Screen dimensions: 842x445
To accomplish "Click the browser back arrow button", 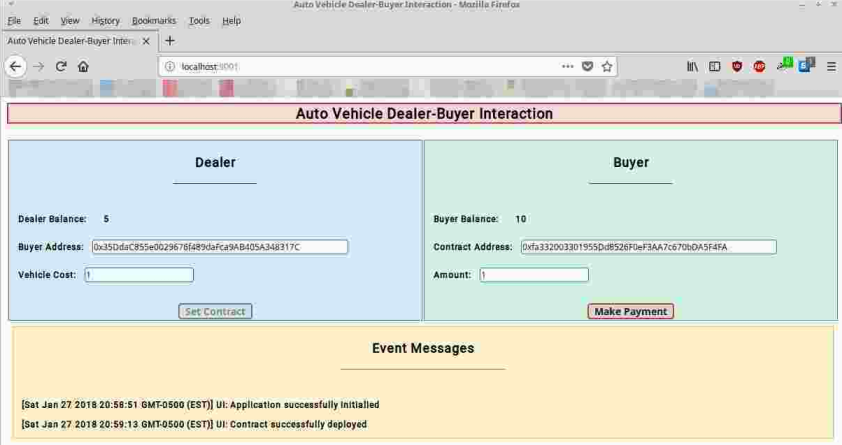I will point(15,67).
